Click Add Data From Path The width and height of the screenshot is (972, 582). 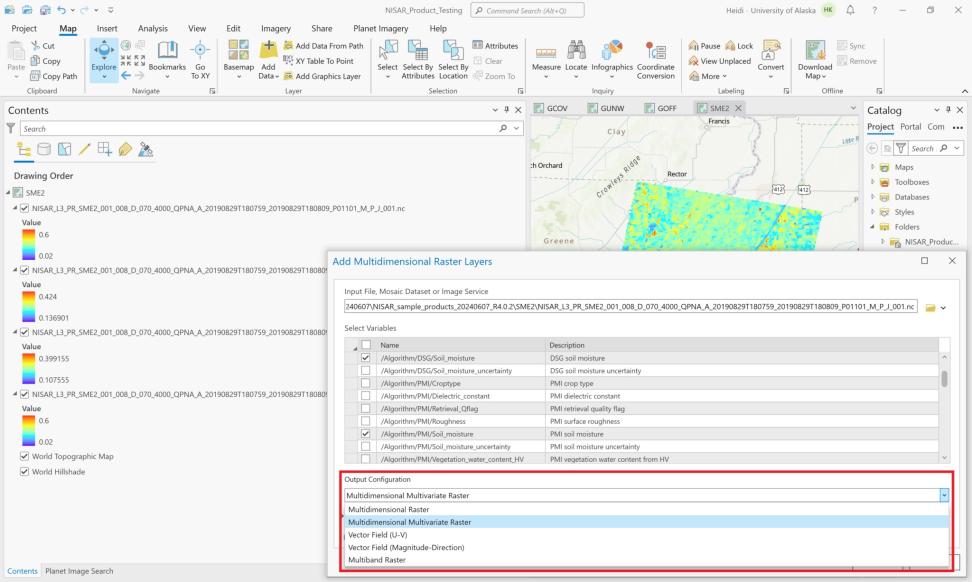pos(324,46)
